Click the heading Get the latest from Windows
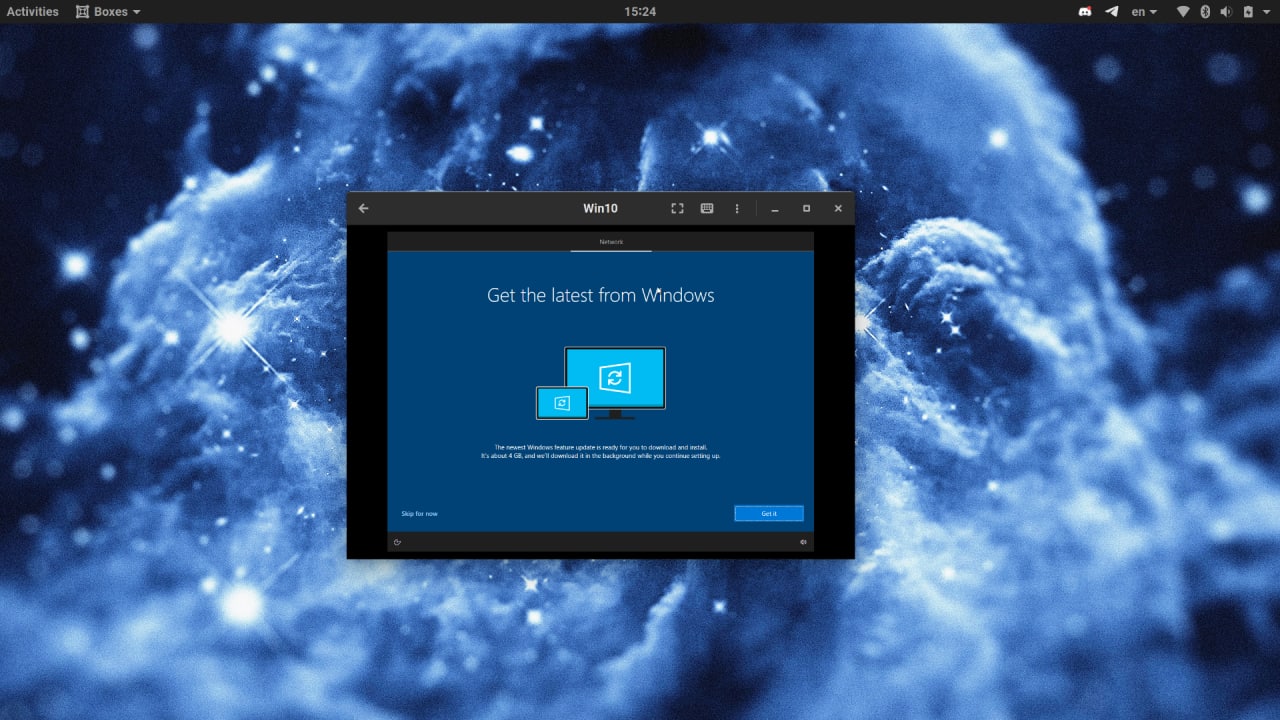1280x720 pixels. pos(600,295)
